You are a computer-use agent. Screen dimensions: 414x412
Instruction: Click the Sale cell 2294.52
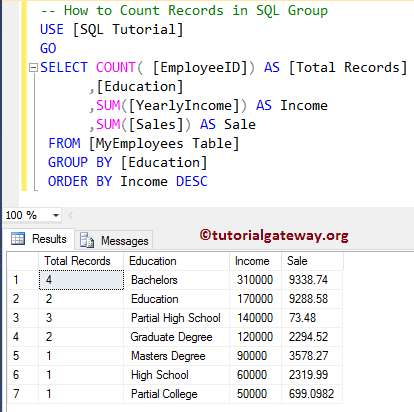click(x=312, y=337)
